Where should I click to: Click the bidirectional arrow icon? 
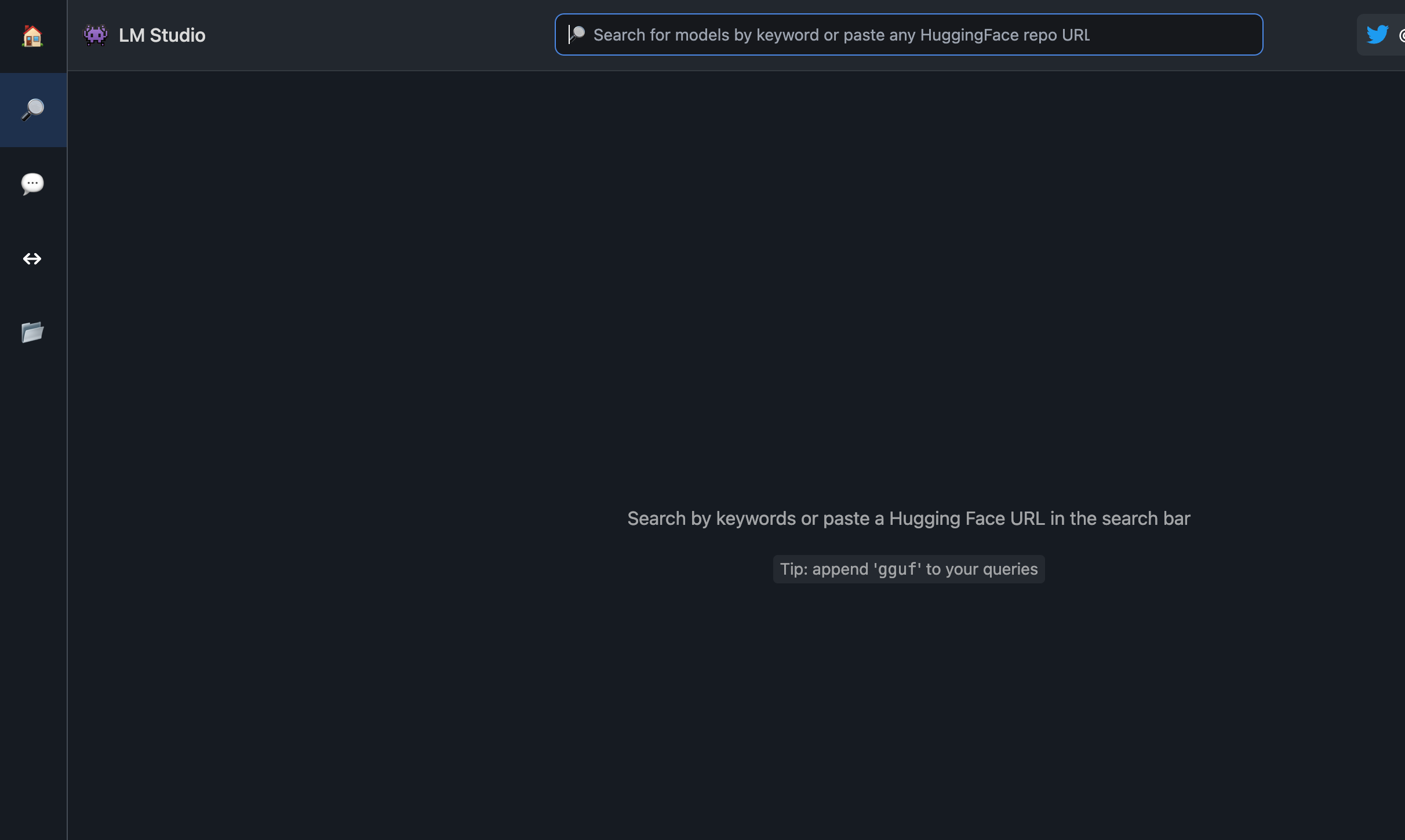pos(32,258)
